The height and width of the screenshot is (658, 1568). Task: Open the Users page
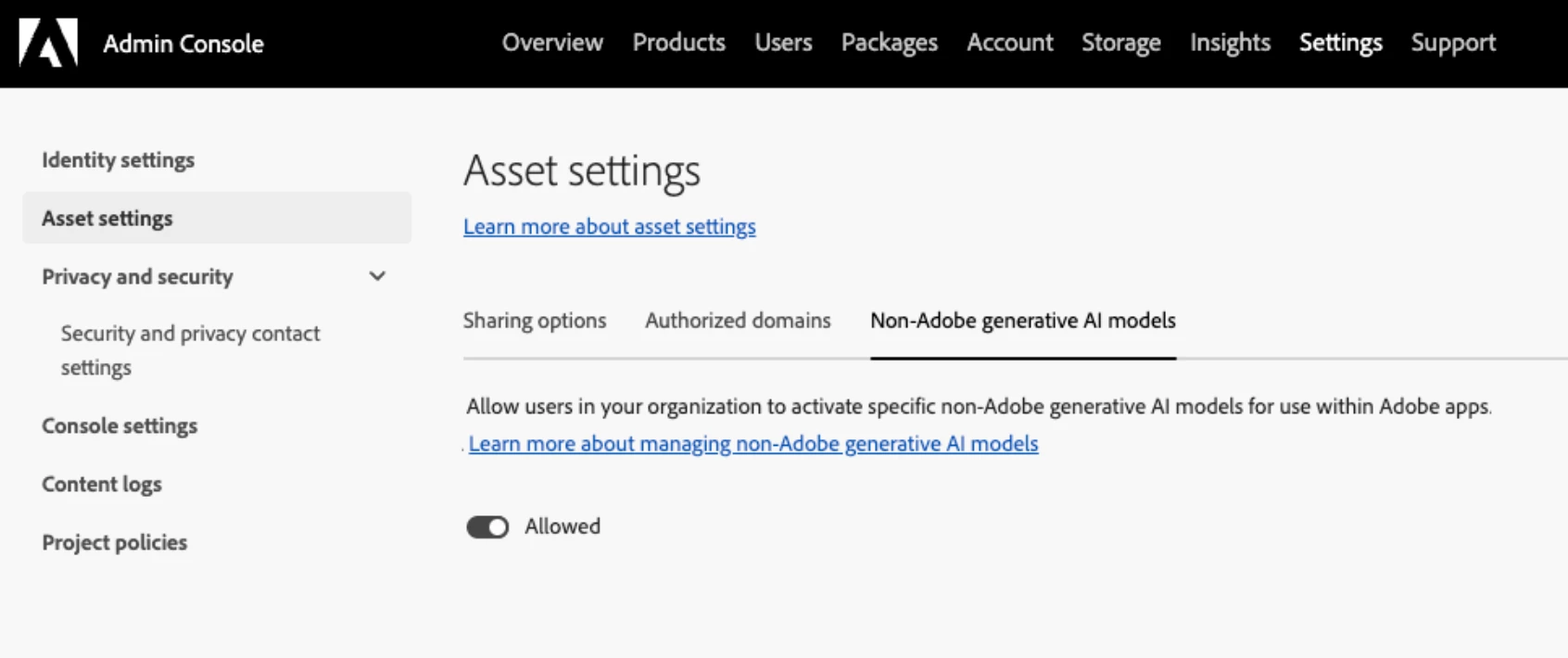coord(783,43)
